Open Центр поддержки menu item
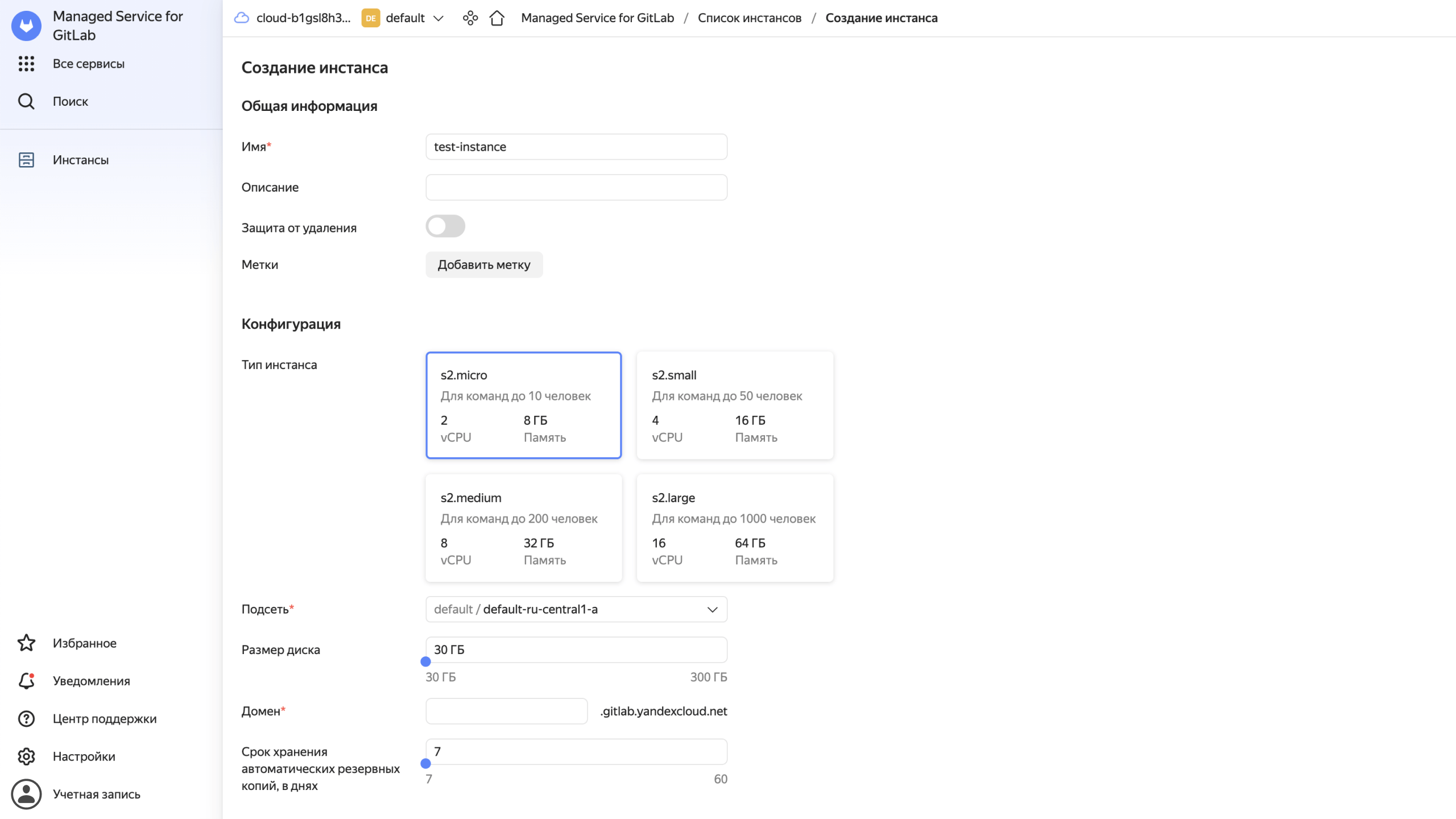Viewport: 1456px width, 819px height. [105, 719]
